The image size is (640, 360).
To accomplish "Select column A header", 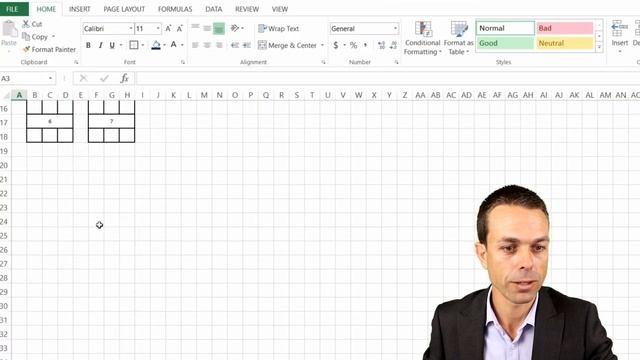I will point(19,95).
